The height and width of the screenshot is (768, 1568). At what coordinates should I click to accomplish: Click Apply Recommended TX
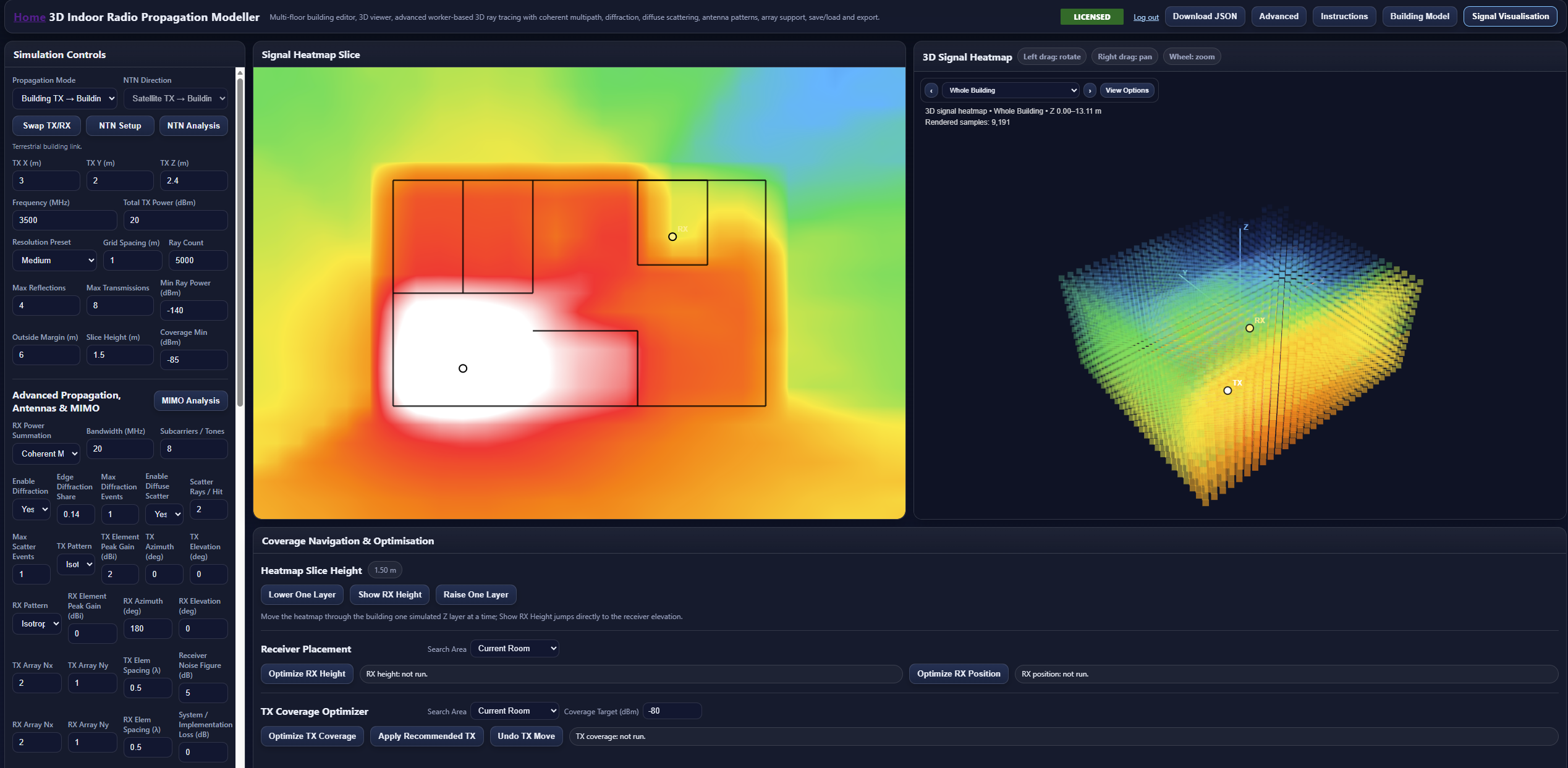[426, 736]
